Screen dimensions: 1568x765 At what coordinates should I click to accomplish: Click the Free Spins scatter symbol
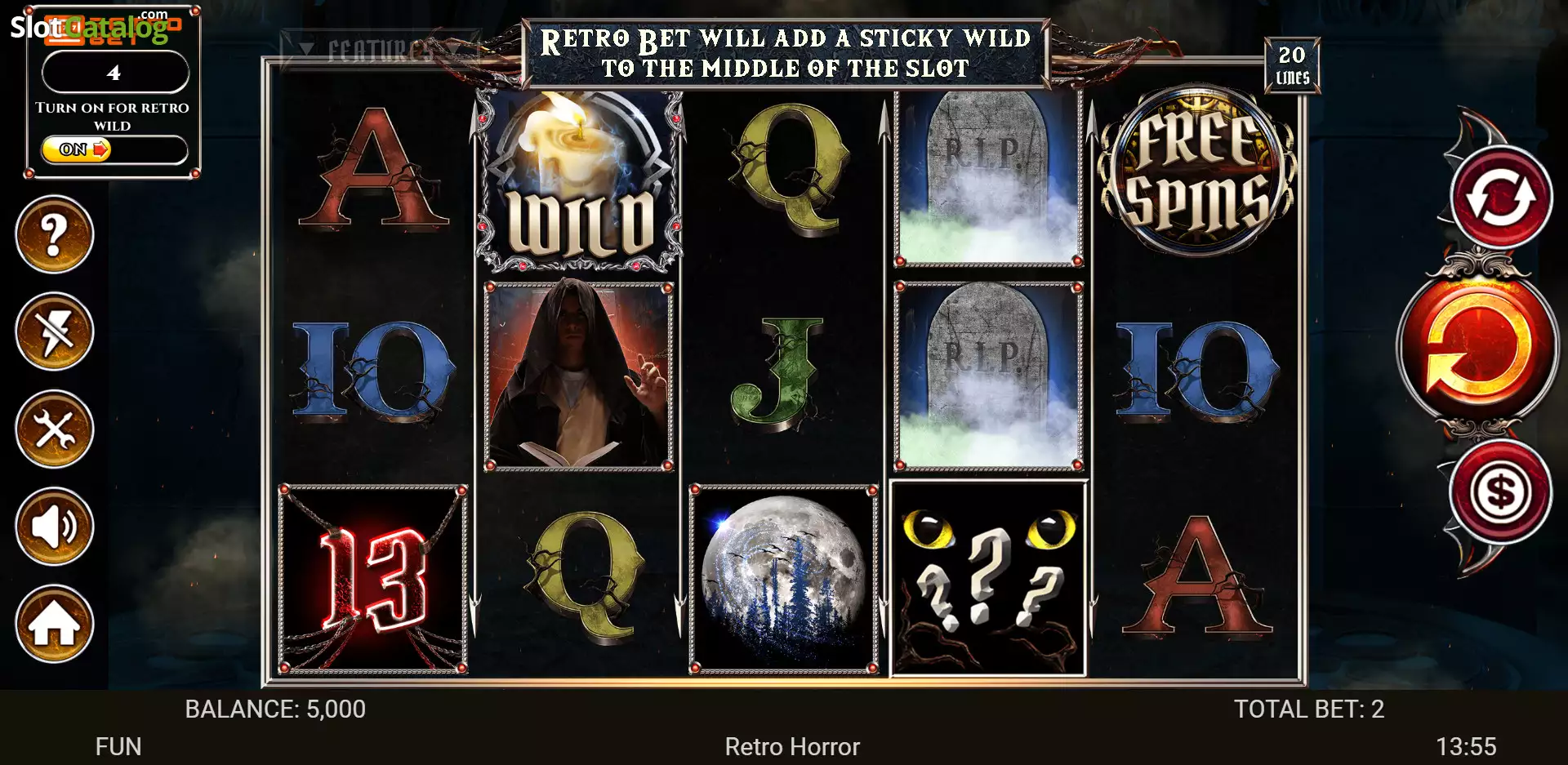[1197, 172]
